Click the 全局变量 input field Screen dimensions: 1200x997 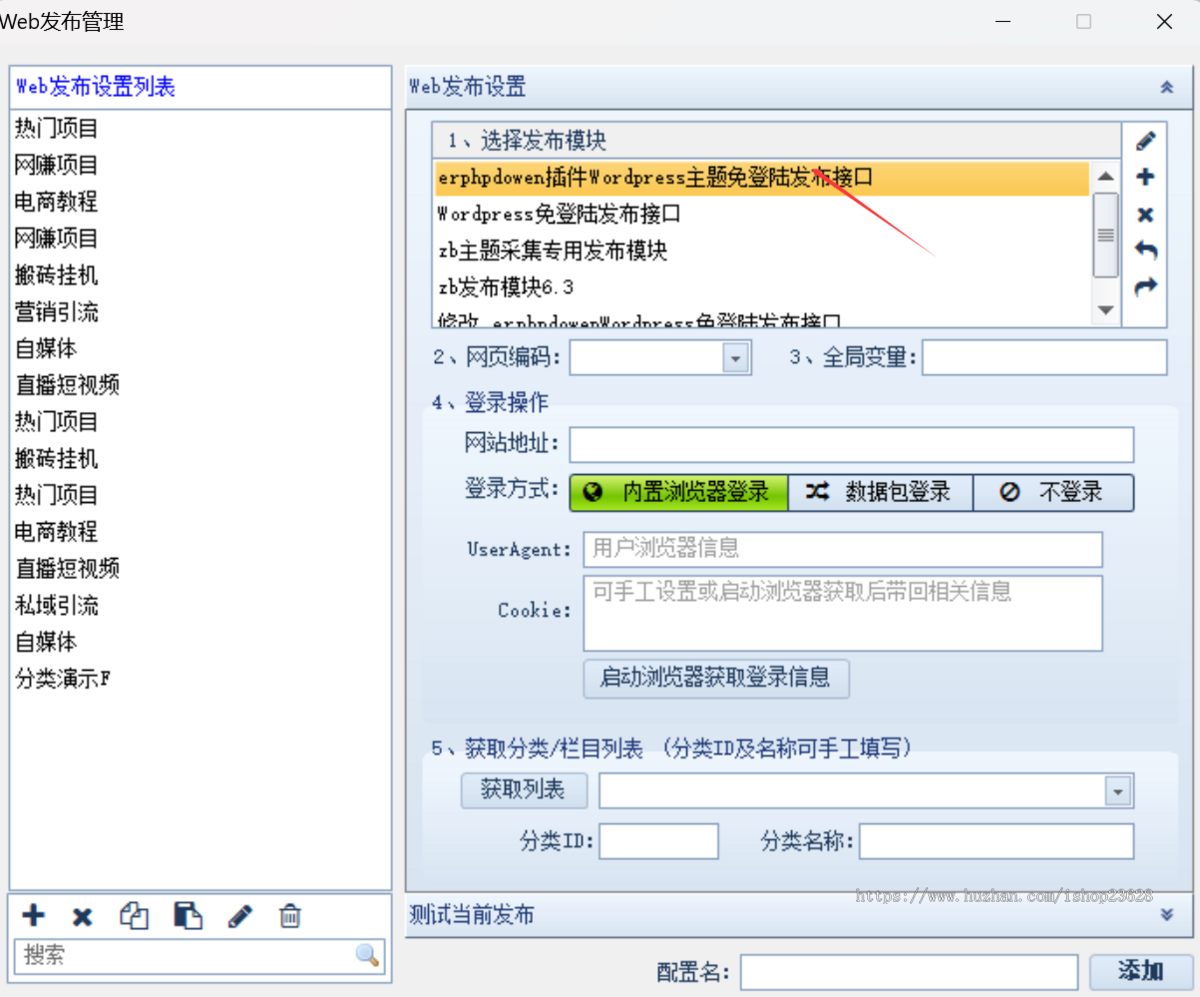click(1044, 358)
